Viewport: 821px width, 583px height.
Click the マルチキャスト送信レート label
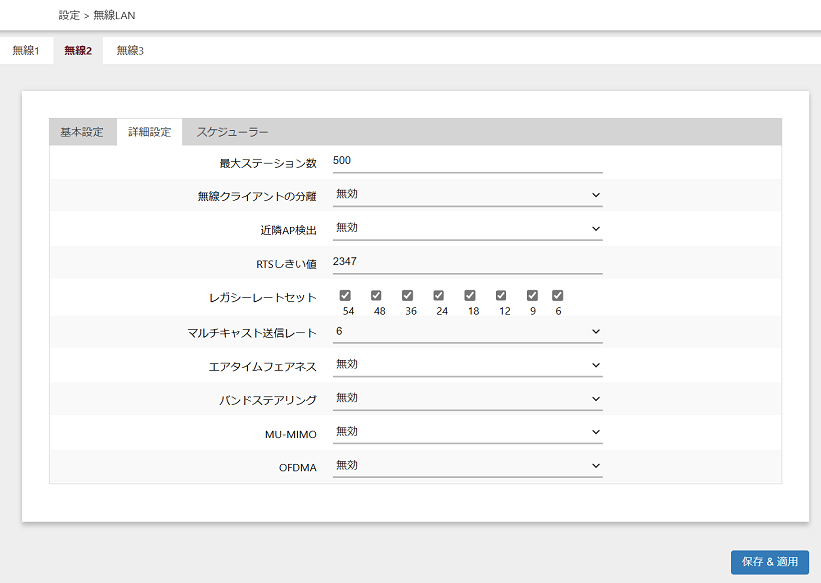pyautogui.click(x=252, y=333)
